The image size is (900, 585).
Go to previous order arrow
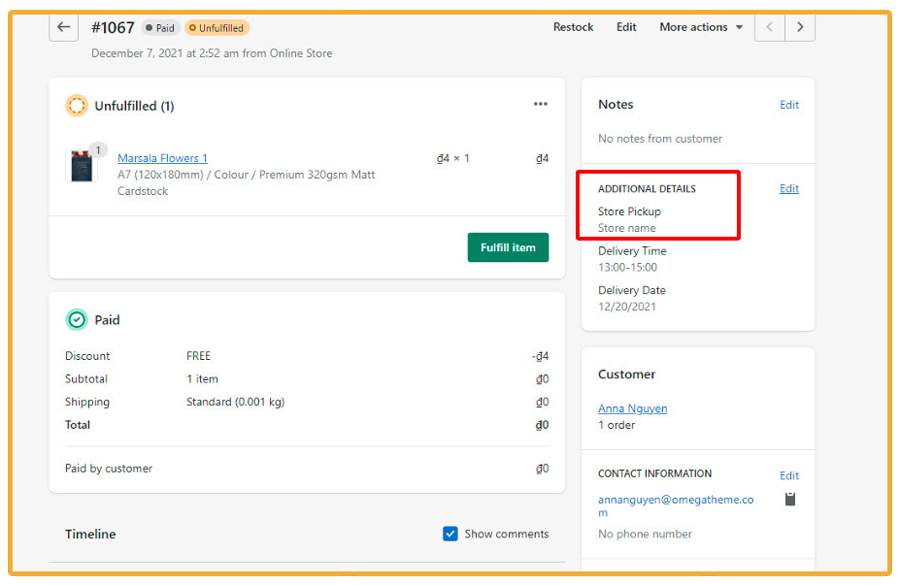[x=769, y=27]
